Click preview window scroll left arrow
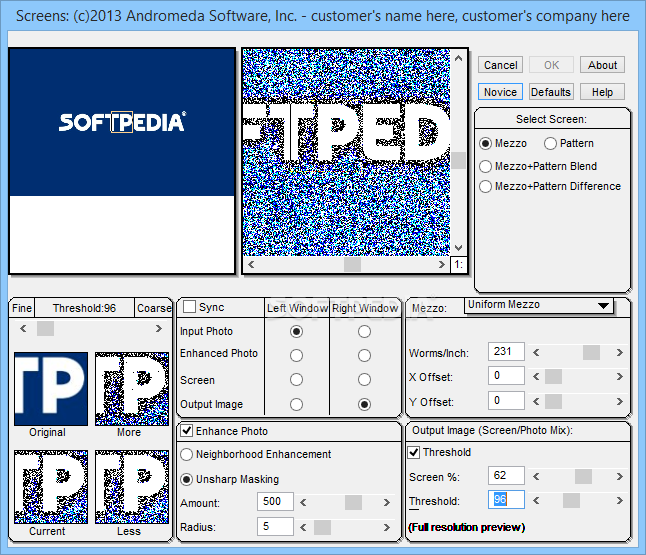This screenshot has width=646, height=555. pyautogui.click(x=251, y=265)
